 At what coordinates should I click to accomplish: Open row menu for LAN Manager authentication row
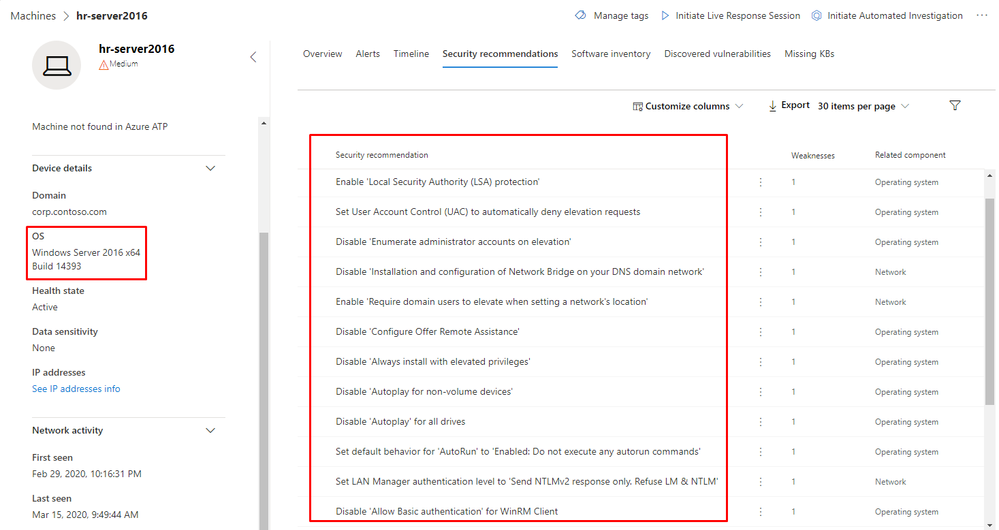tap(760, 482)
